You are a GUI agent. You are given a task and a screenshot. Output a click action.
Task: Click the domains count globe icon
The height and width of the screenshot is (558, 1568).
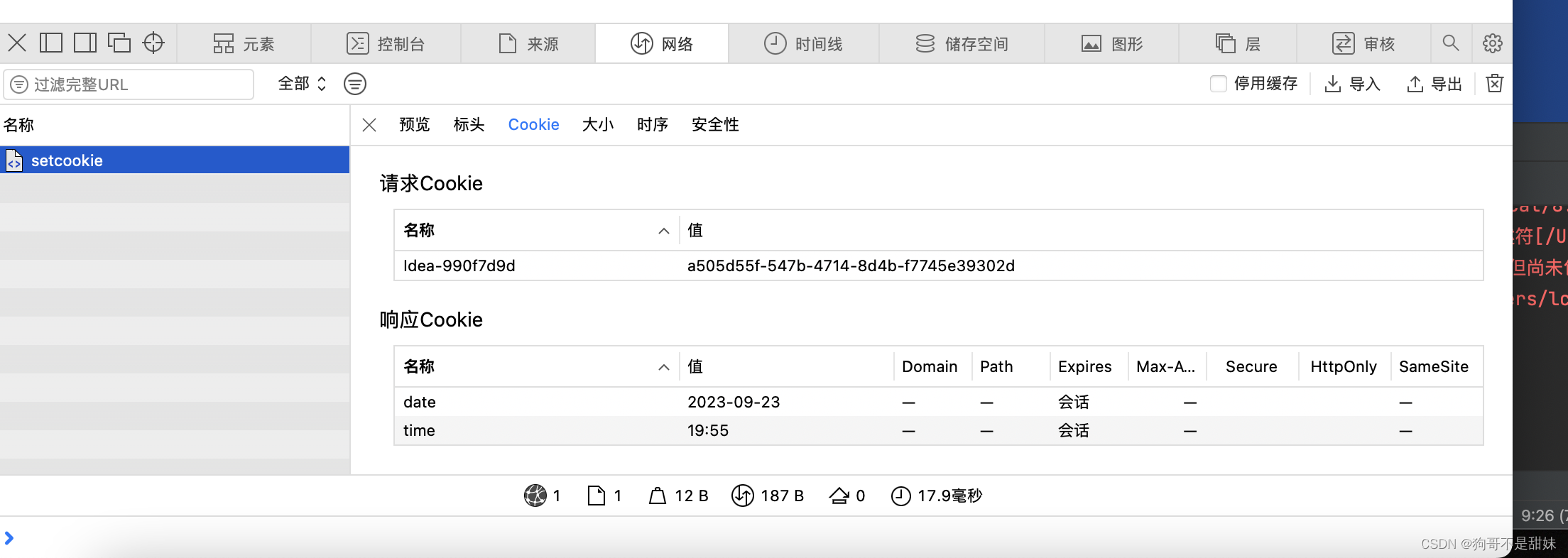(535, 496)
